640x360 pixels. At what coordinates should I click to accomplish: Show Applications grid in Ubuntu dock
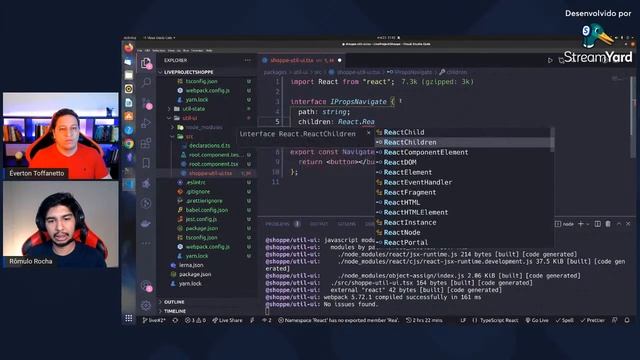pyautogui.click(x=129, y=318)
